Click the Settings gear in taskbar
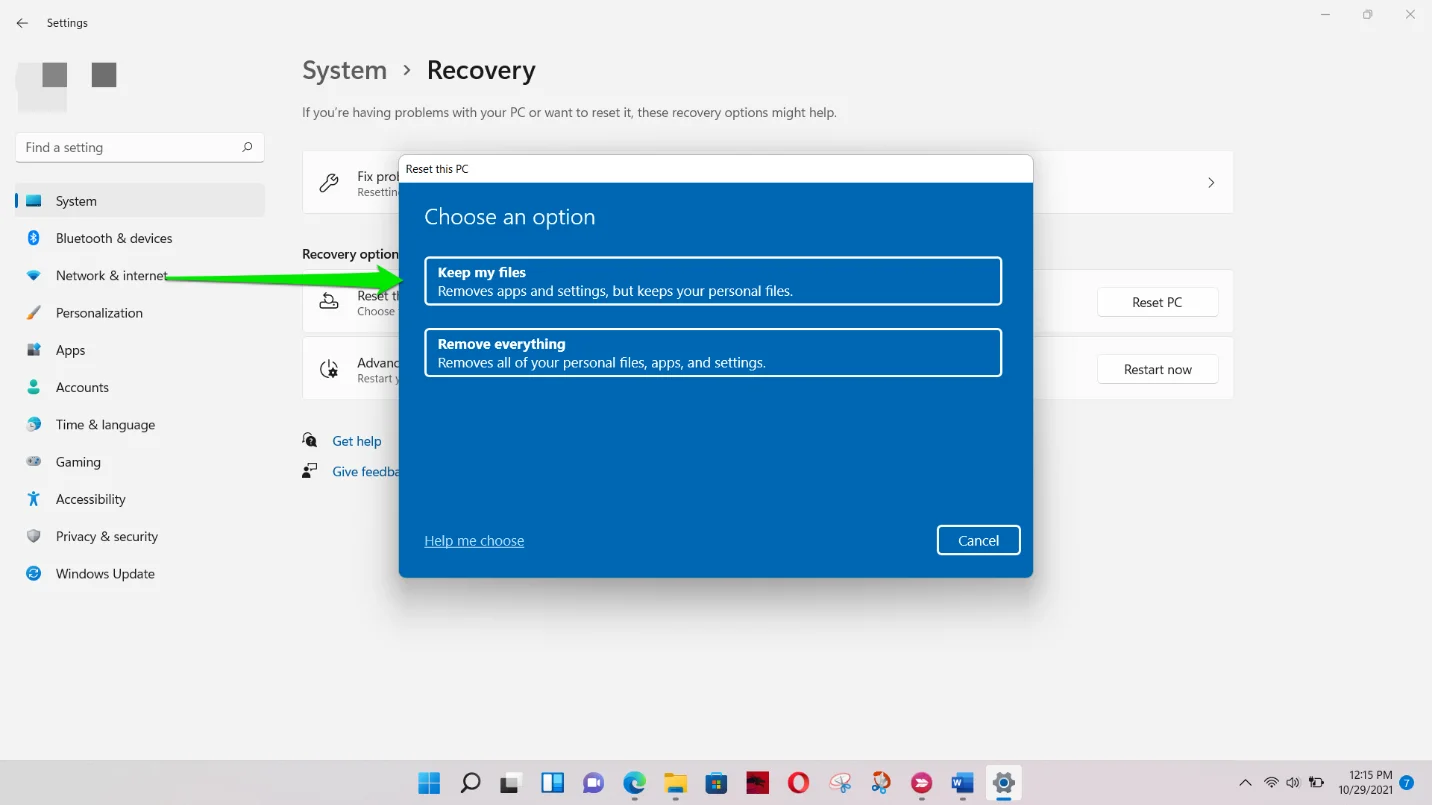The width and height of the screenshot is (1432, 805). pos(1003,782)
